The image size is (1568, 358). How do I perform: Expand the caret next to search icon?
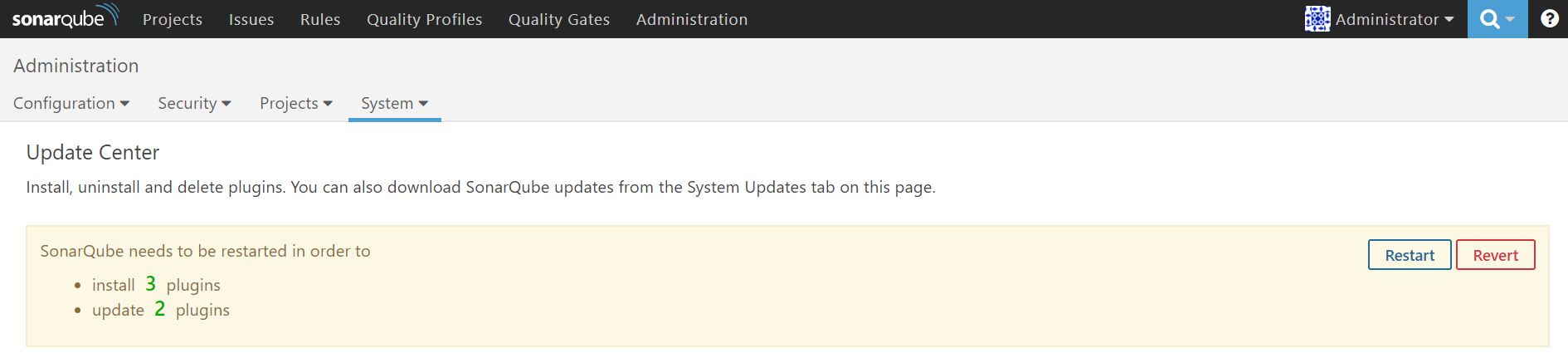(x=1510, y=19)
